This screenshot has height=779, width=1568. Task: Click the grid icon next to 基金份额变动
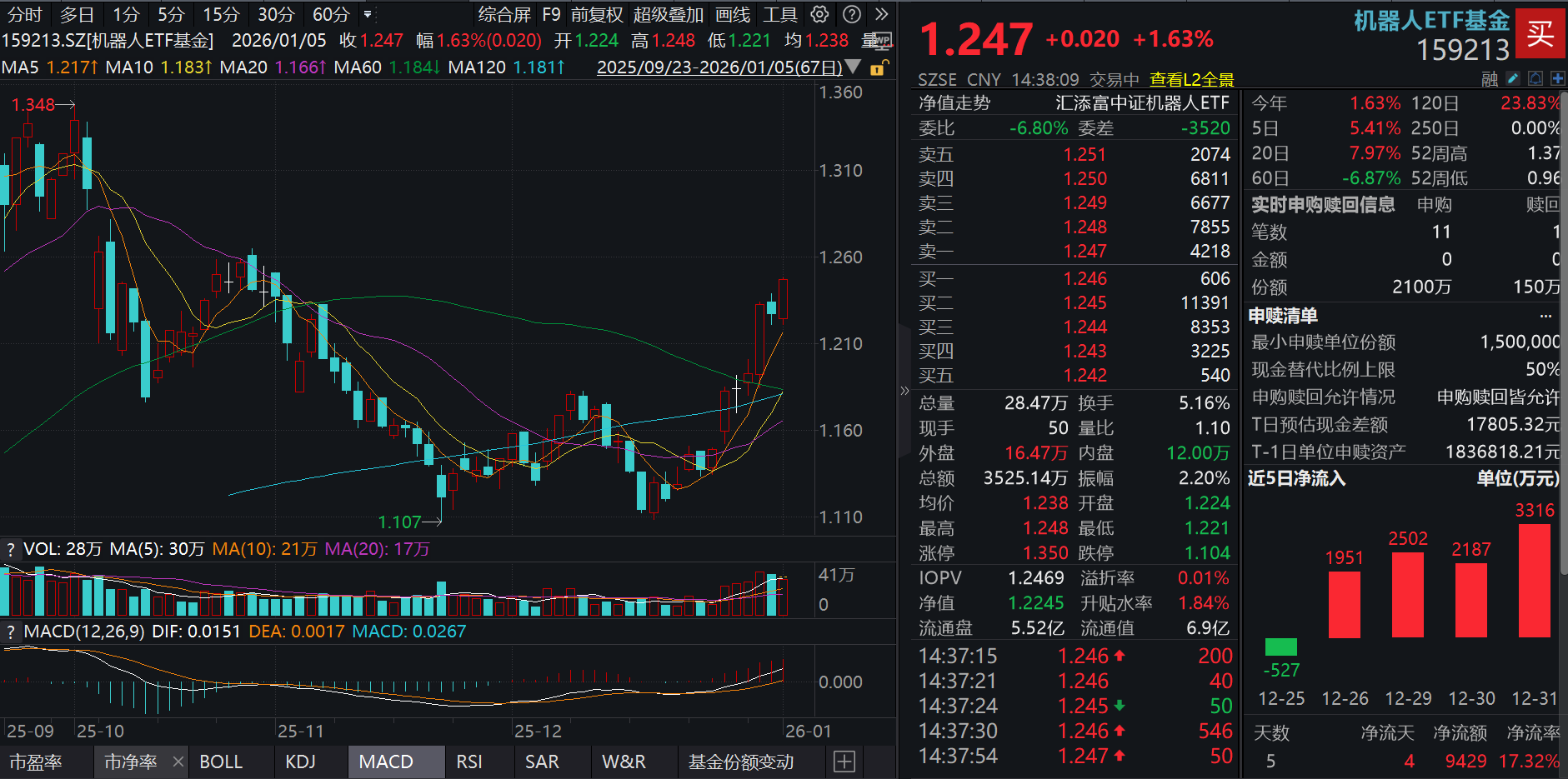(x=844, y=762)
